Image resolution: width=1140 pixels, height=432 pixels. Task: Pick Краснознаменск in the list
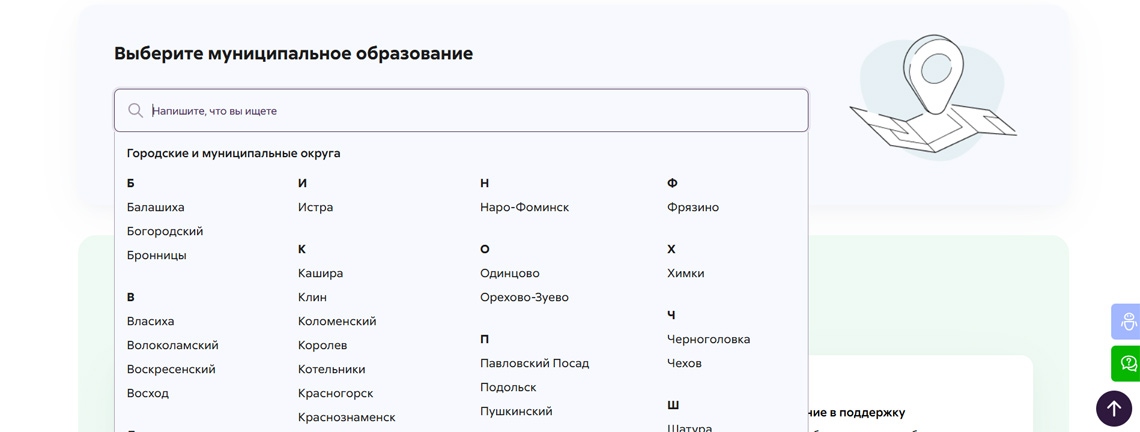pos(347,417)
